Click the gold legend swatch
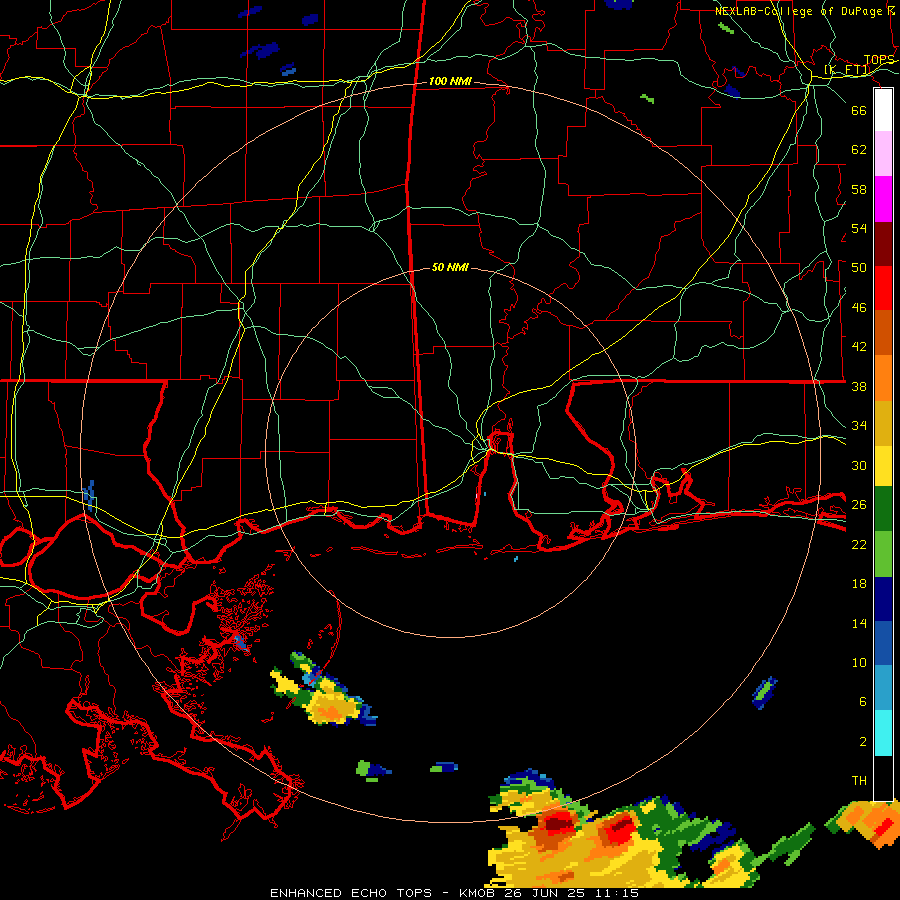This screenshot has height=900, width=900. point(883,423)
